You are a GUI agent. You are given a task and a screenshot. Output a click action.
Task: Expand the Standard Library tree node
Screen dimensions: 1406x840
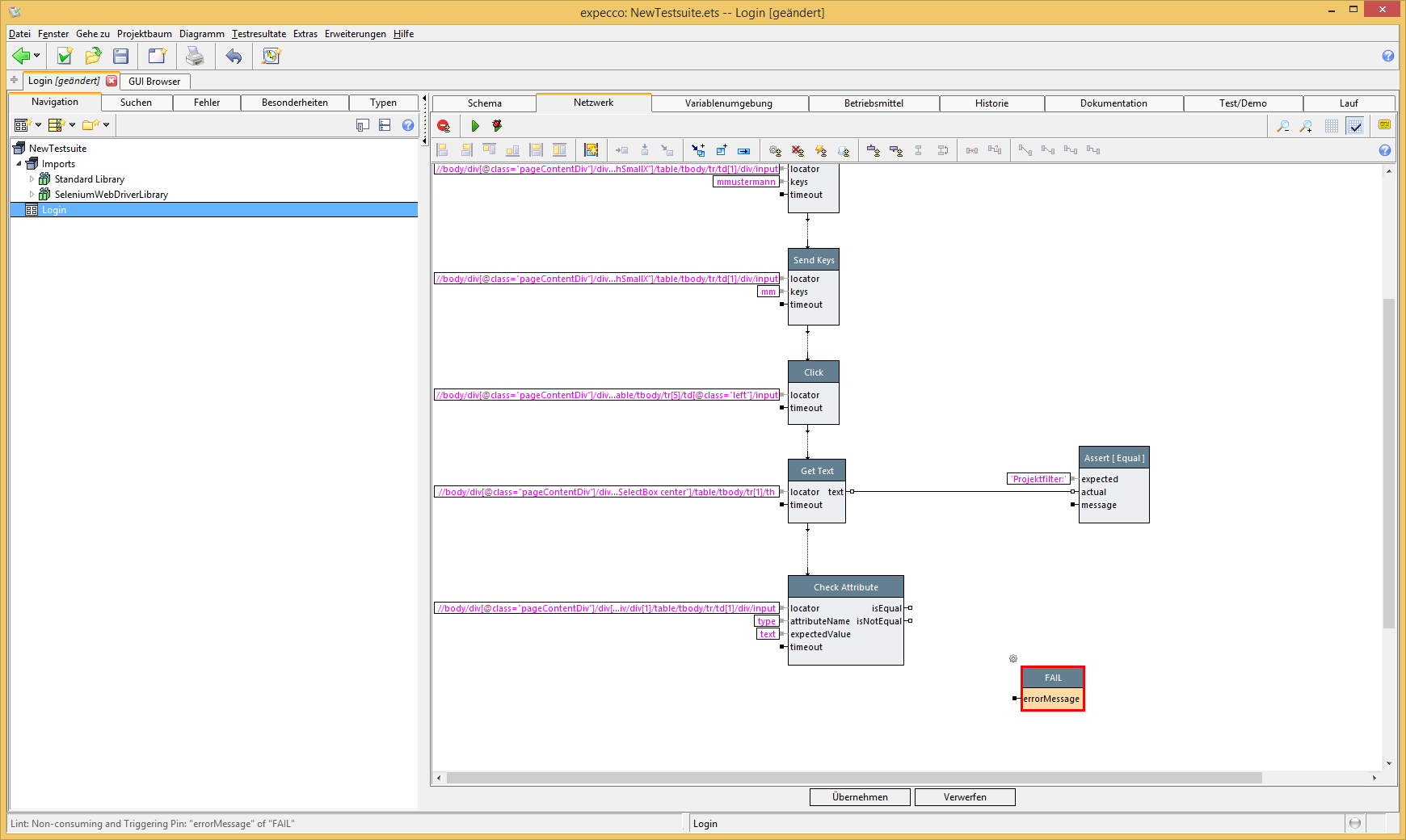32,179
